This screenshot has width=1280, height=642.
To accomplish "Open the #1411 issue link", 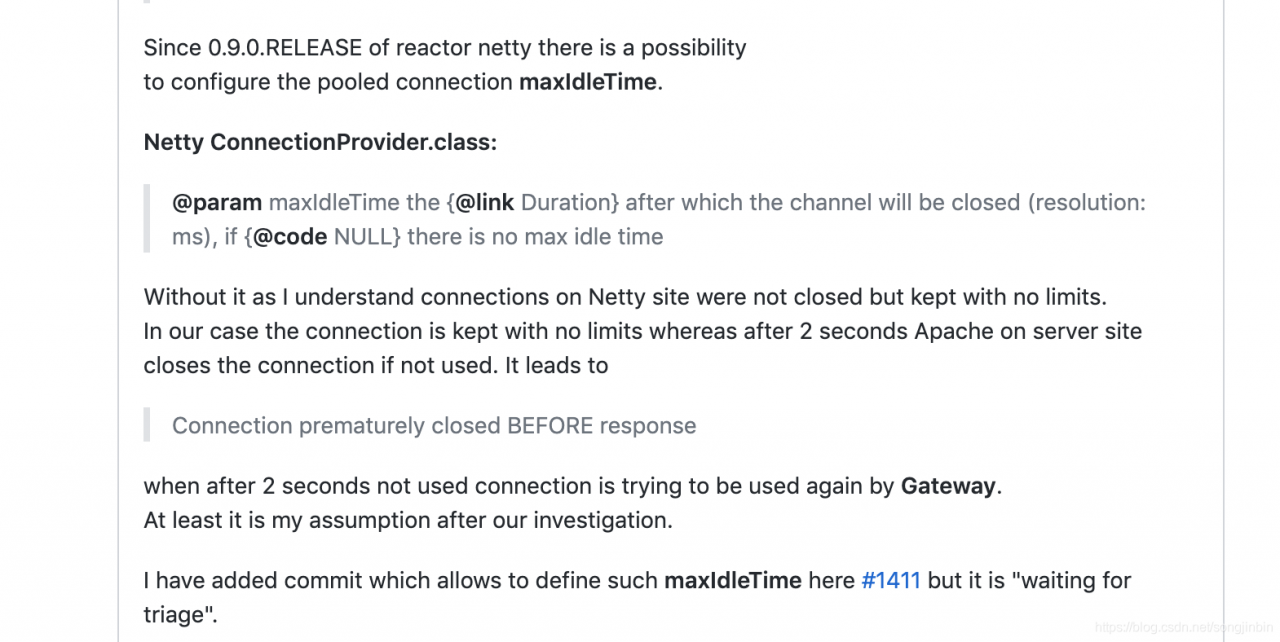I will (x=890, y=580).
